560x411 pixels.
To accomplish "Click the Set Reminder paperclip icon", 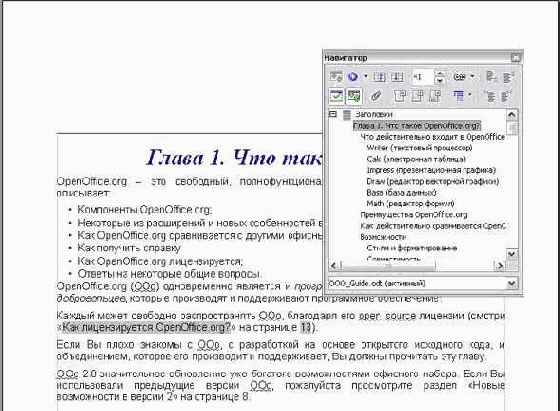I will pos(376,96).
